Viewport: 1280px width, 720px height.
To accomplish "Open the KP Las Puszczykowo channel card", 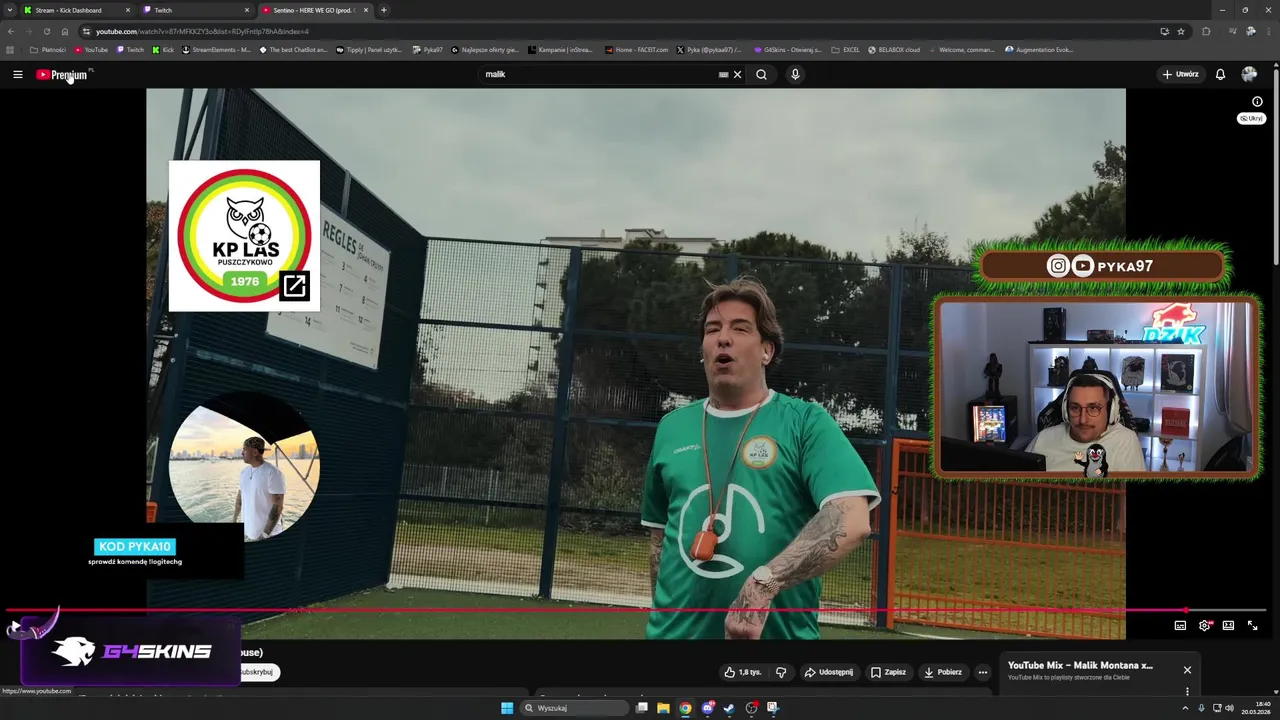I will (x=244, y=236).
